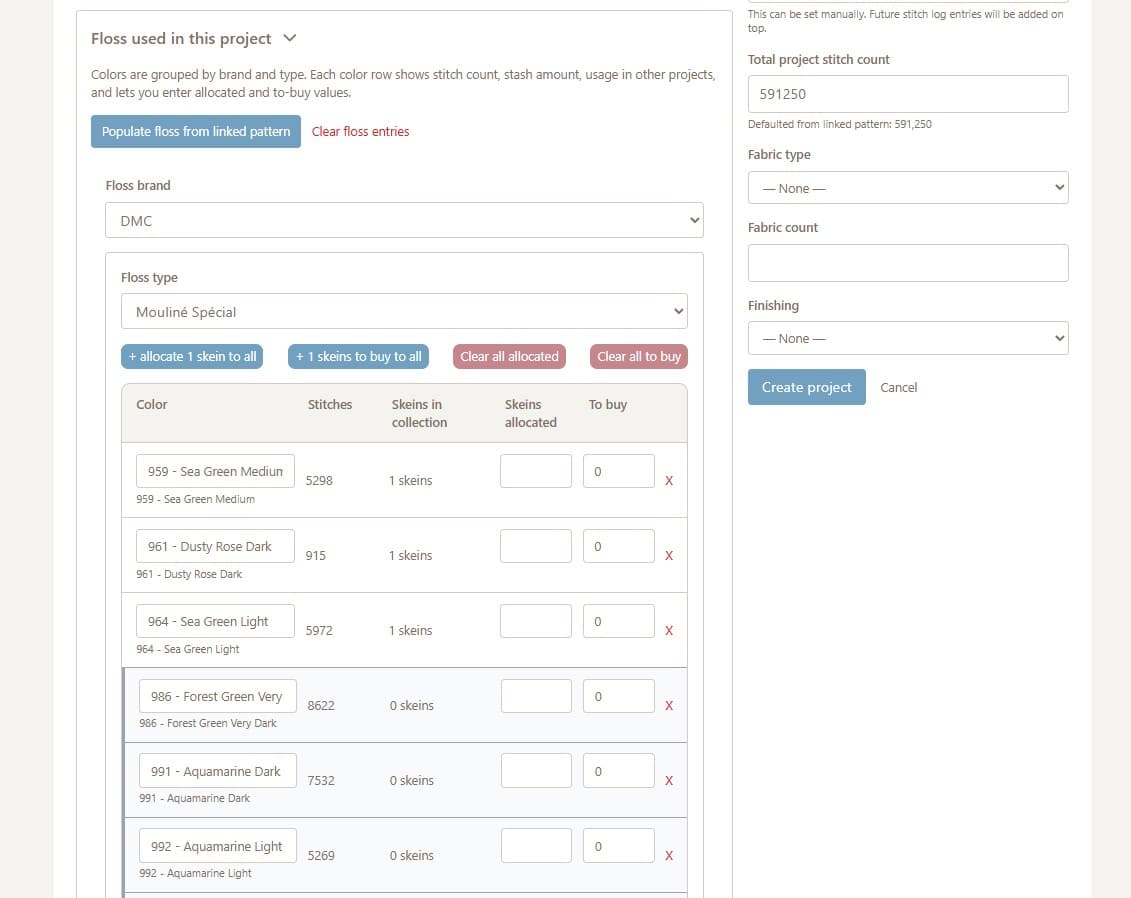Click the Clear all allocated button
The height and width of the screenshot is (898, 1131).
tap(509, 357)
